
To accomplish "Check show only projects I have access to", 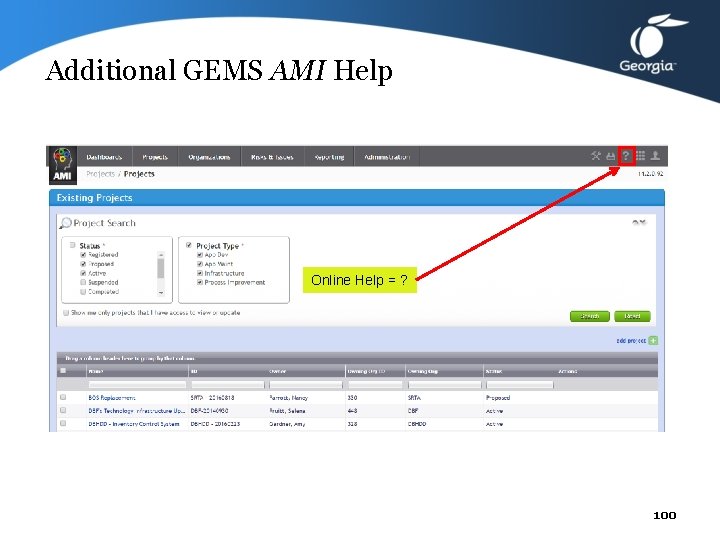I will (x=66, y=313).
